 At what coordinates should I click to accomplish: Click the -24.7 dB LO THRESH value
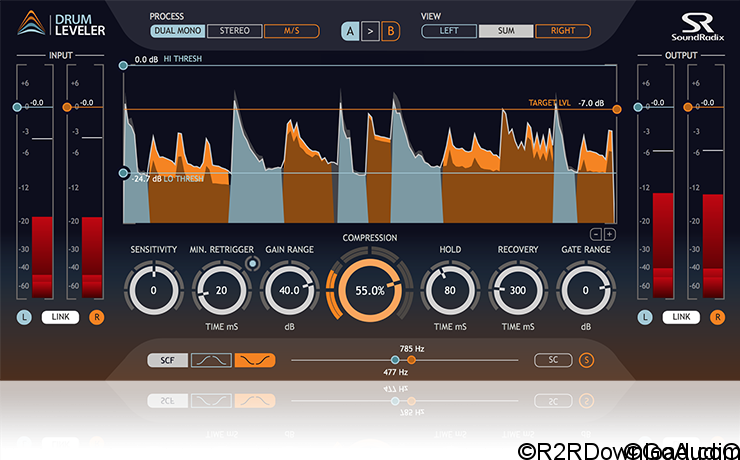pyautogui.click(x=147, y=179)
